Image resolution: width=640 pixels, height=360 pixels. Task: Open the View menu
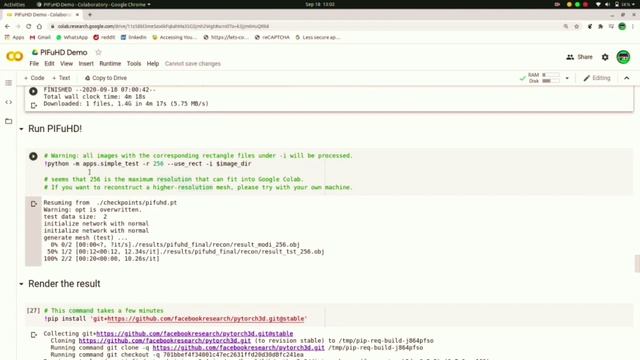point(66,64)
